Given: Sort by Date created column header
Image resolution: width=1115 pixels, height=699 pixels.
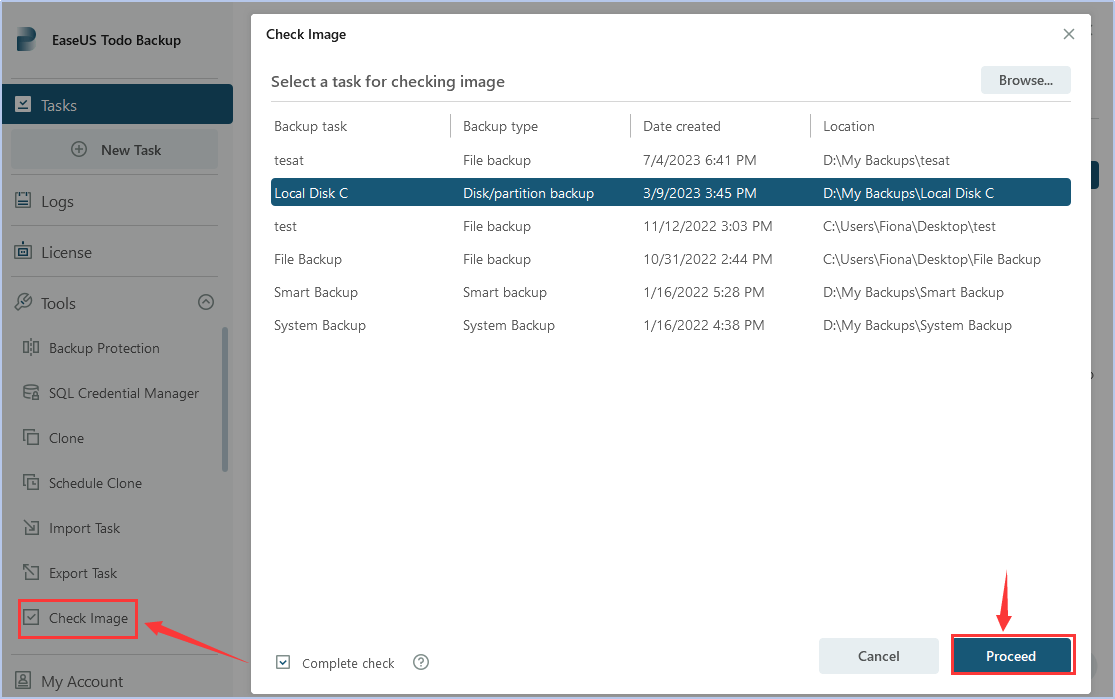Looking at the screenshot, I should (682, 126).
